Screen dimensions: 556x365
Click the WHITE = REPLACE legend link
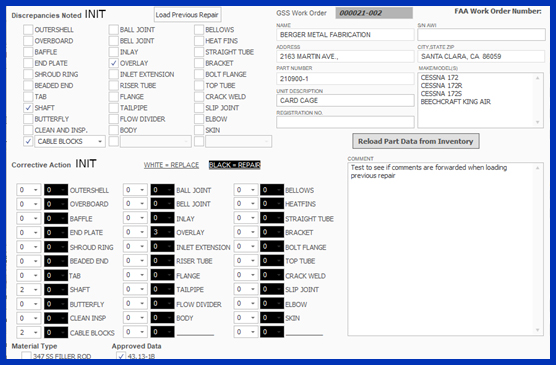171,165
